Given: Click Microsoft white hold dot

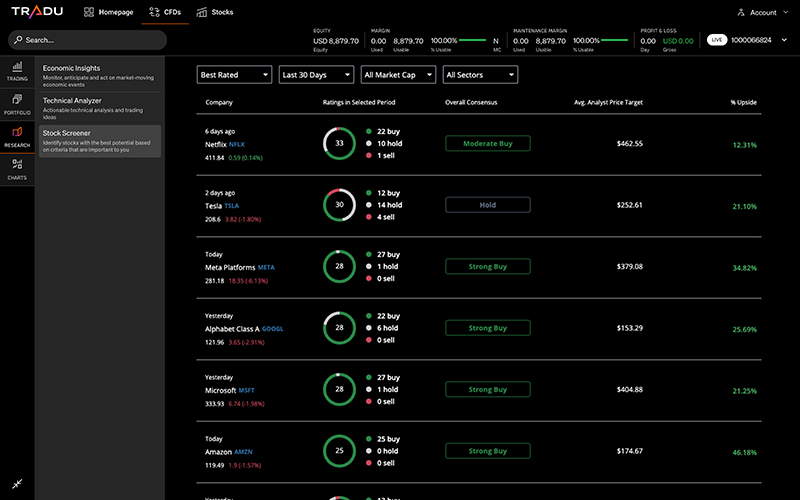Looking at the screenshot, I should (368, 389).
